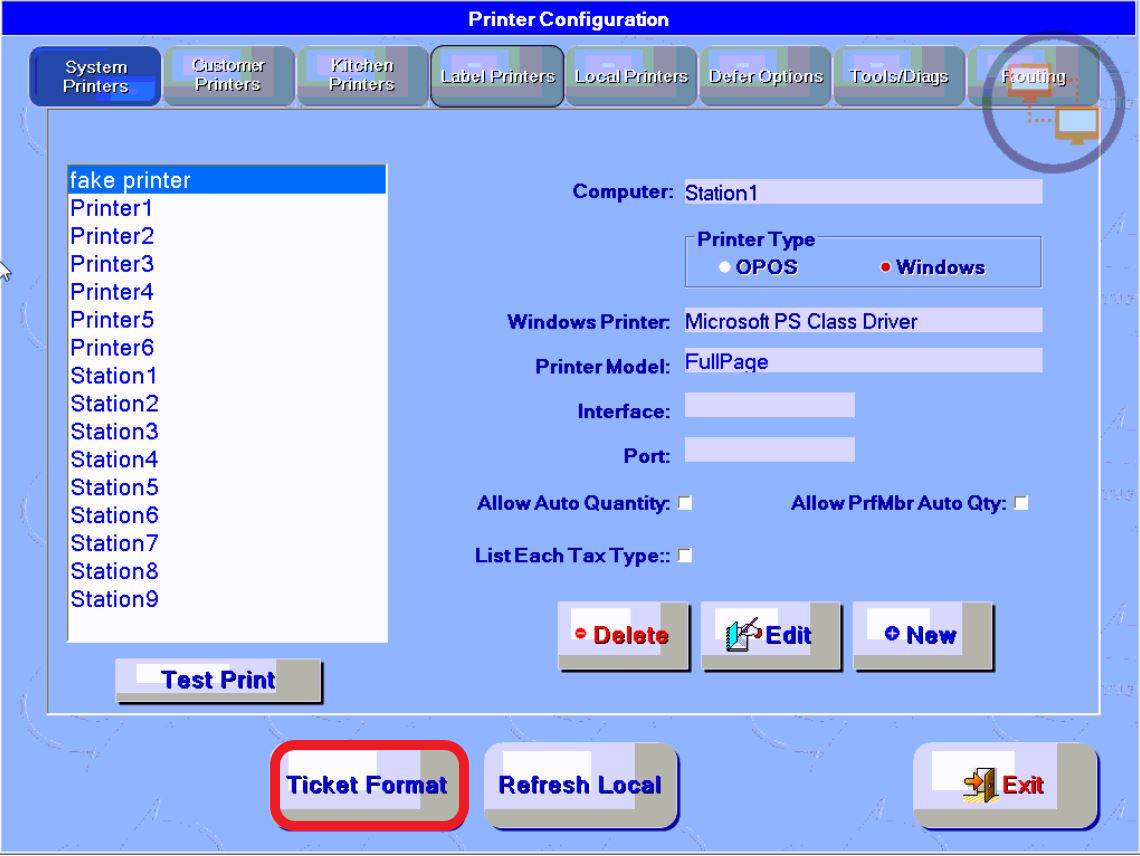Click the red Delete icon
The image size is (1140, 856).
pos(580,633)
